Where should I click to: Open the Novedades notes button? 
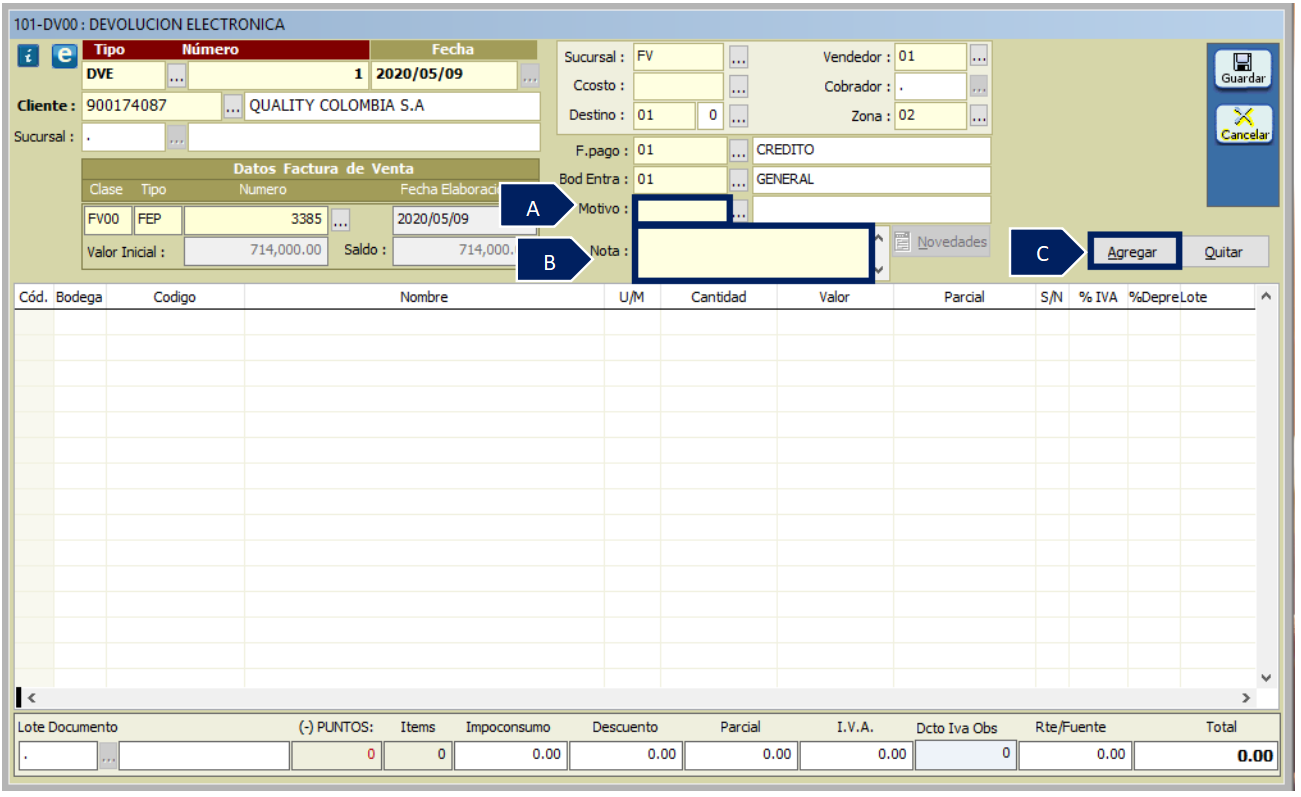click(x=941, y=242)
